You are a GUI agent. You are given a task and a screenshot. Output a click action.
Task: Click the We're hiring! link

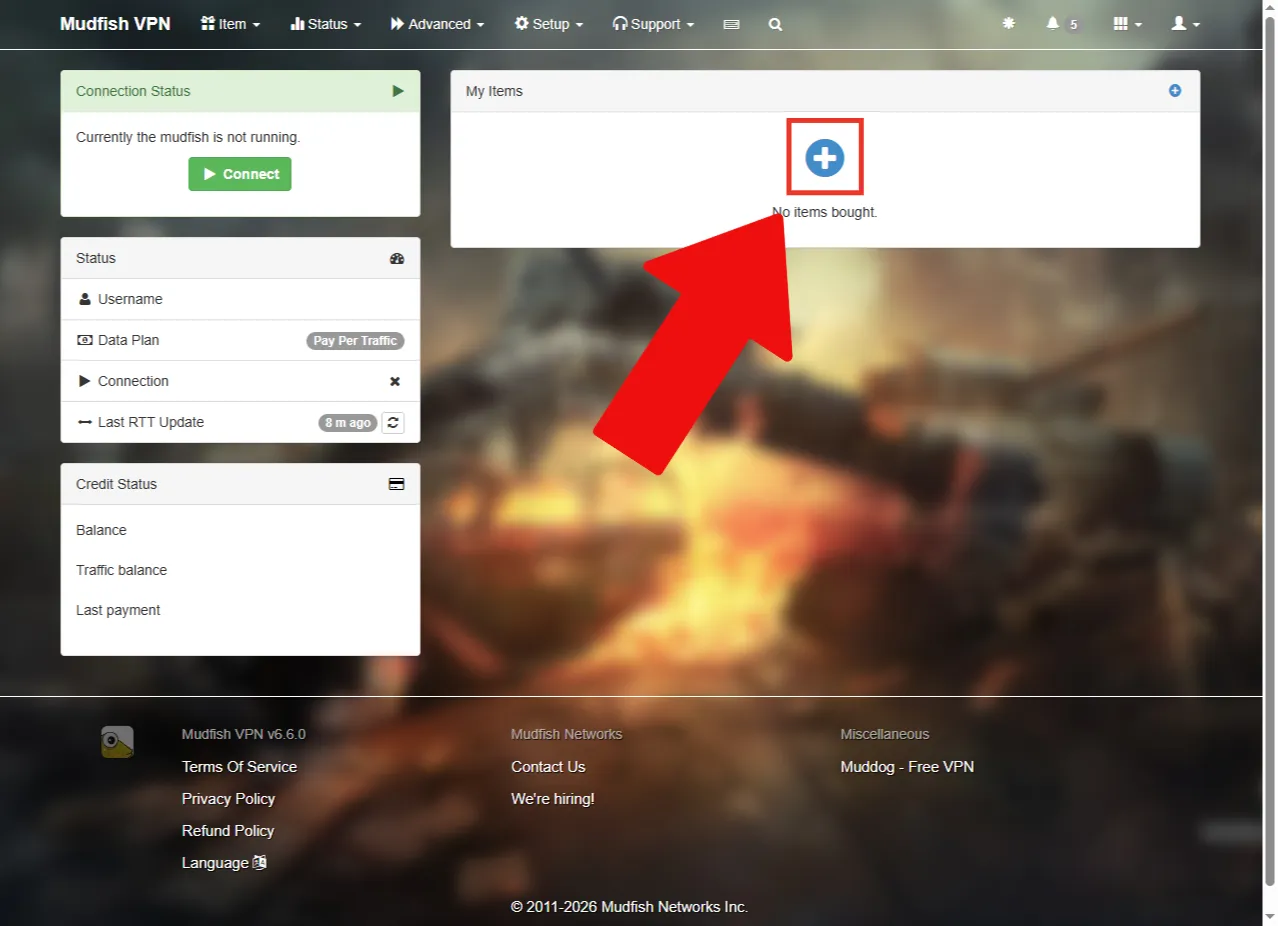click(x=553, y=799)
